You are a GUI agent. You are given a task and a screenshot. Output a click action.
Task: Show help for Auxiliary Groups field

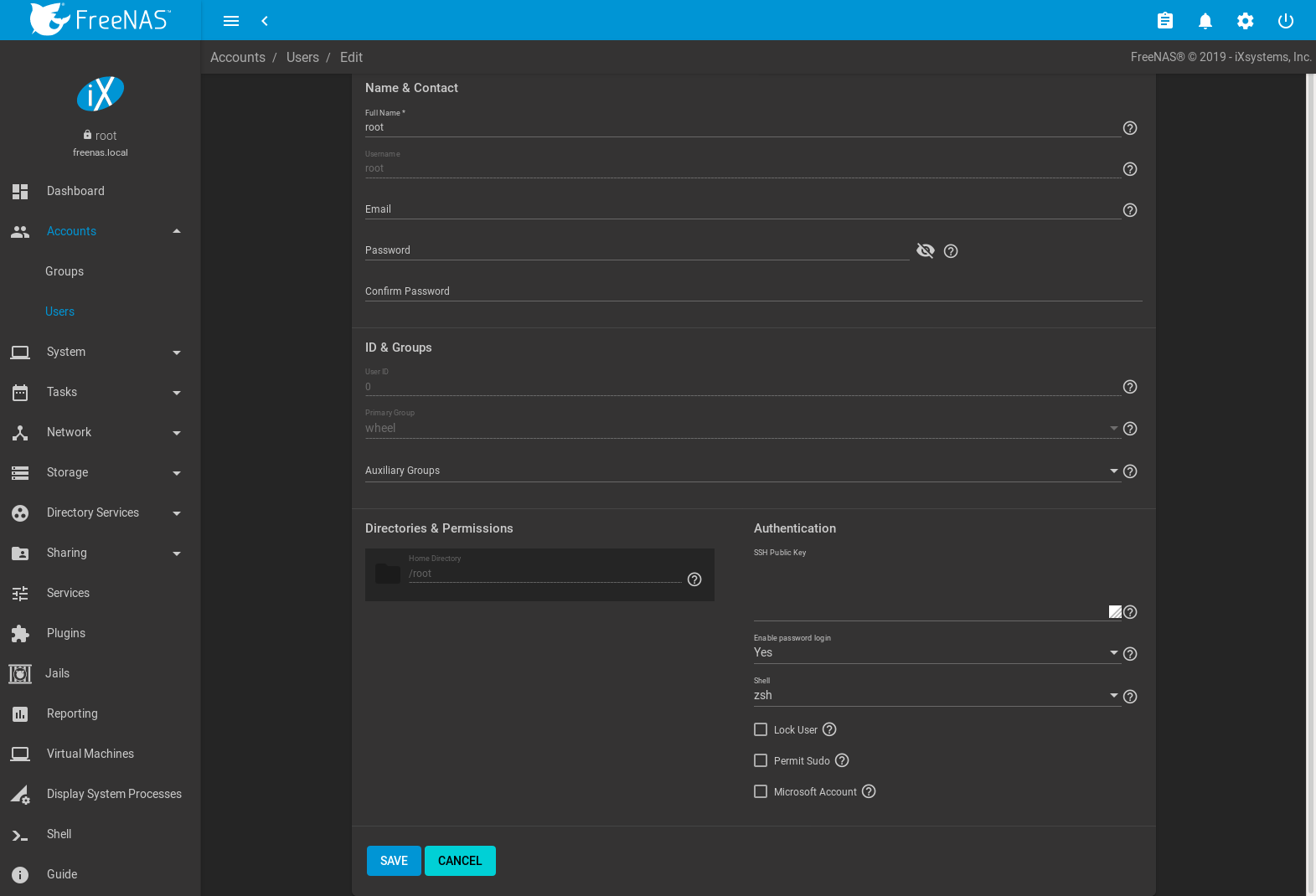tap(1130, 471)
